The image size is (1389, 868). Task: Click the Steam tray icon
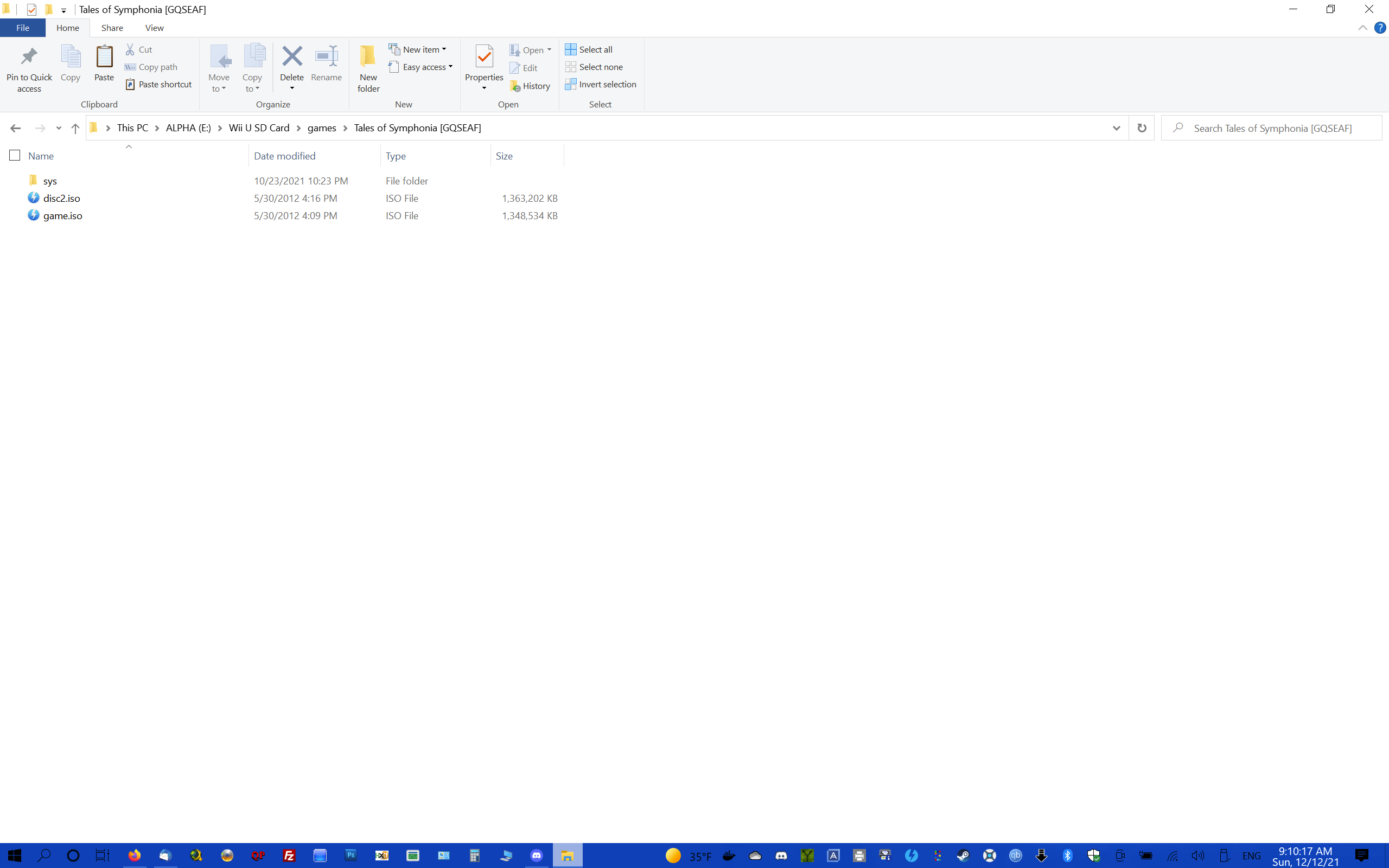[x=963, y=856]
